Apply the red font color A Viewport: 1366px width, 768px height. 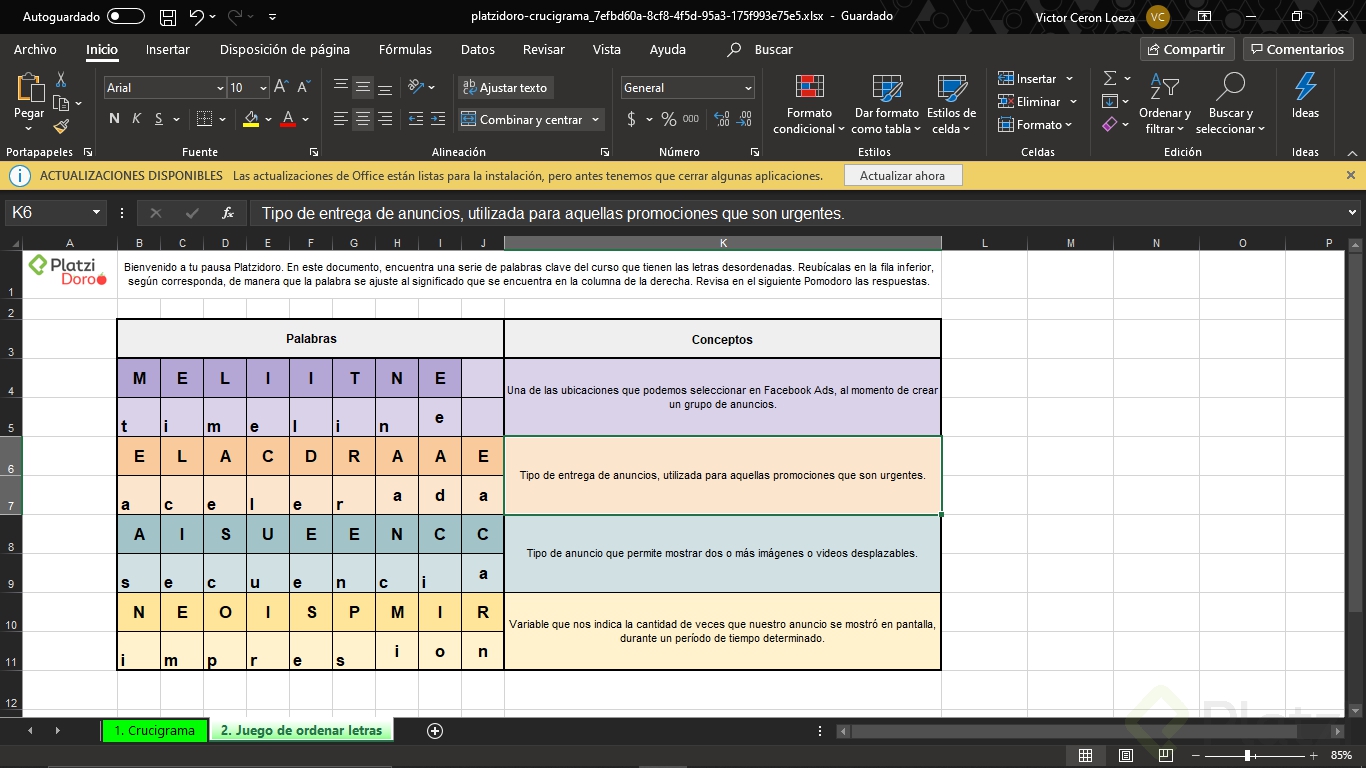click(x=289, y=119)
